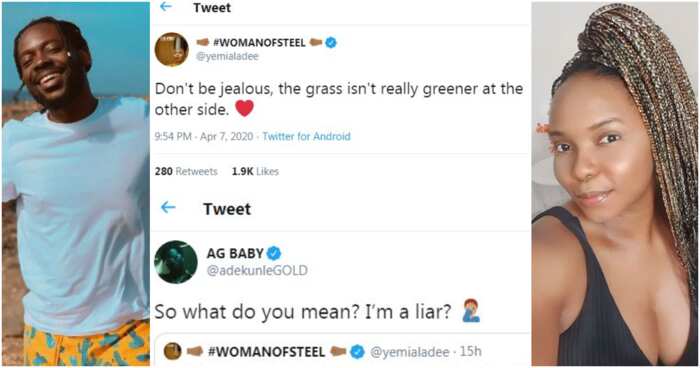The image size is (700, 368).
Task: Click the 9:54 PM - Apr 7, 2020 timestamp
Action: (204, 136)
